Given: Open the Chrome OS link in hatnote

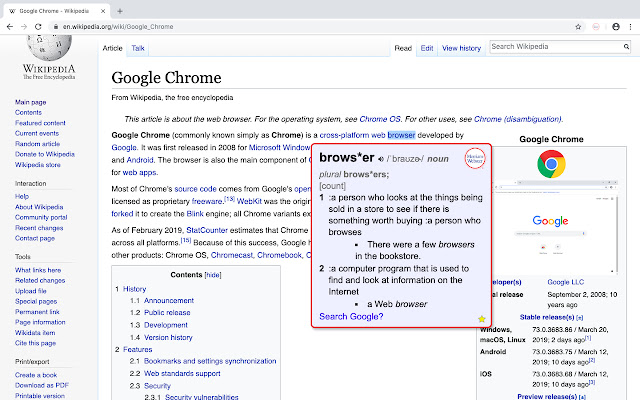Looking at the screenshot, I should pos(380,119).
